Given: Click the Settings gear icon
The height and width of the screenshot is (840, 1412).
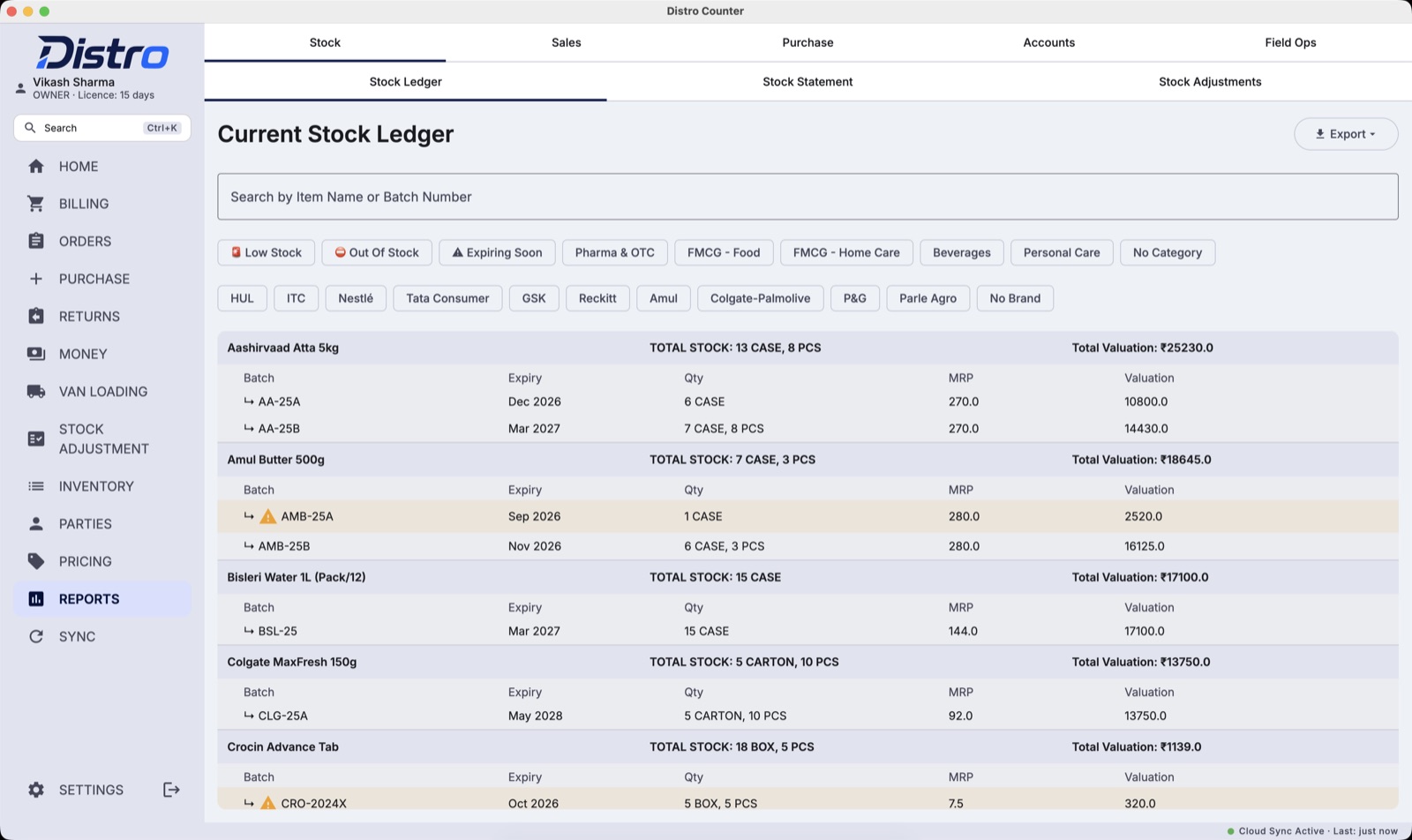Looking at the screenshot, I should point(36,790).
